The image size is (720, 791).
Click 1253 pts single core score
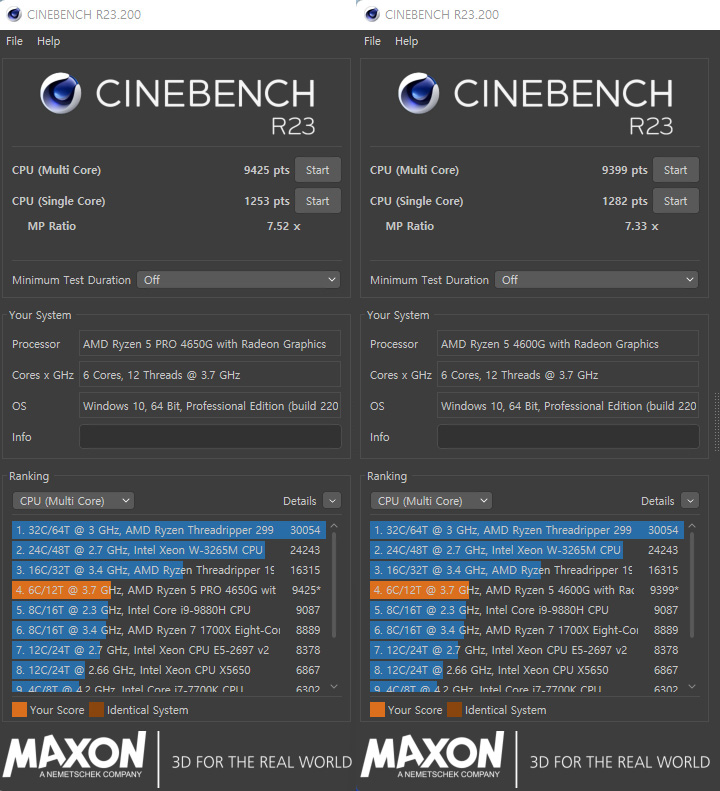266,201
